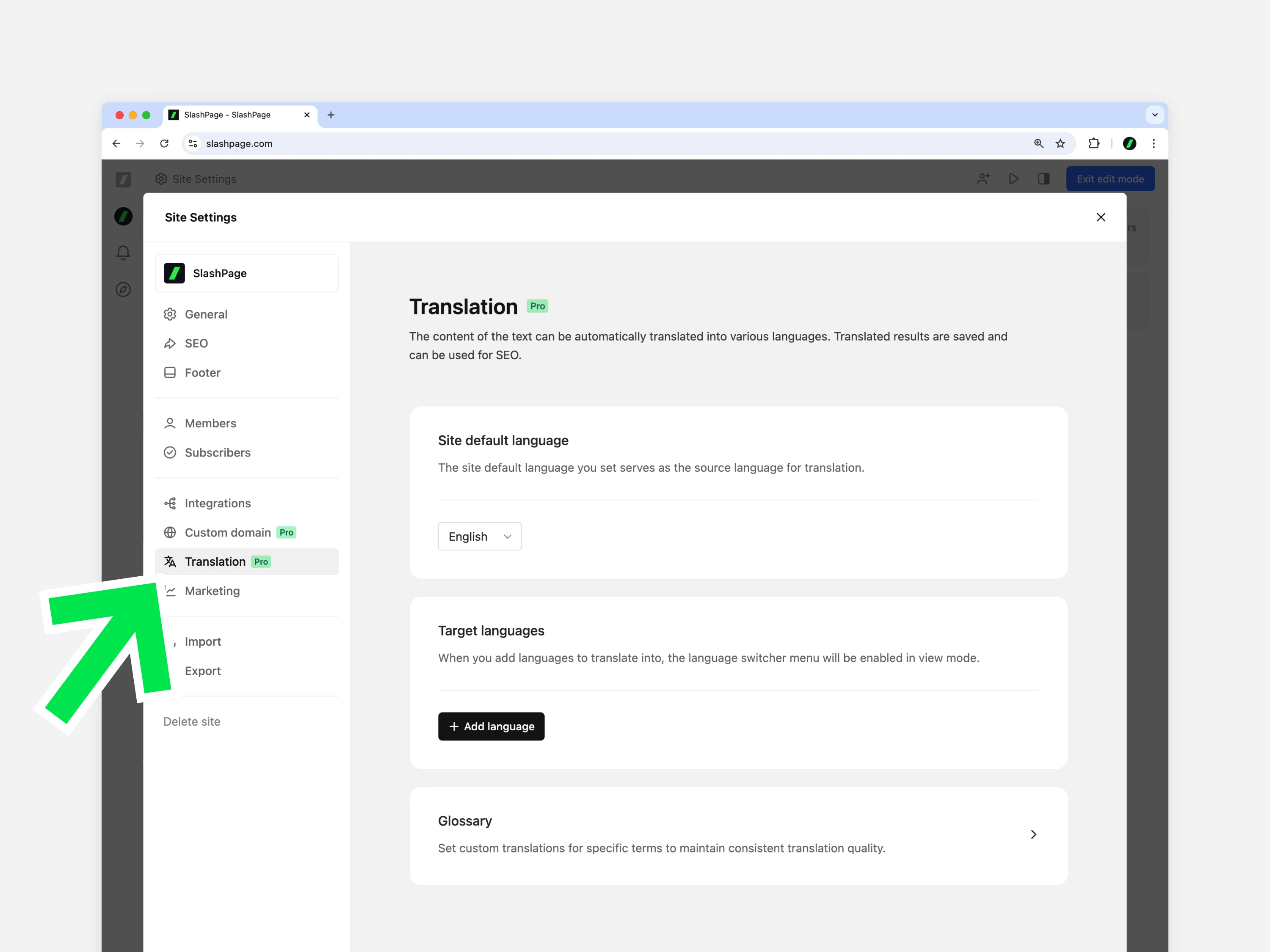
Task: Open the English default language dropdown
Action: click(479, 537)
